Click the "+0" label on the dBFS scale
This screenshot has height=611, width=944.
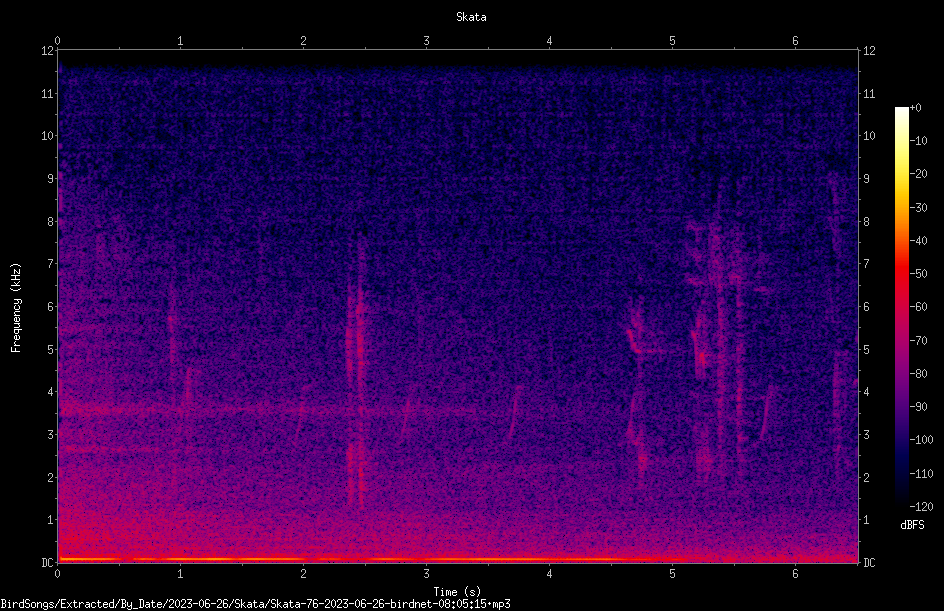pos(915,108)
